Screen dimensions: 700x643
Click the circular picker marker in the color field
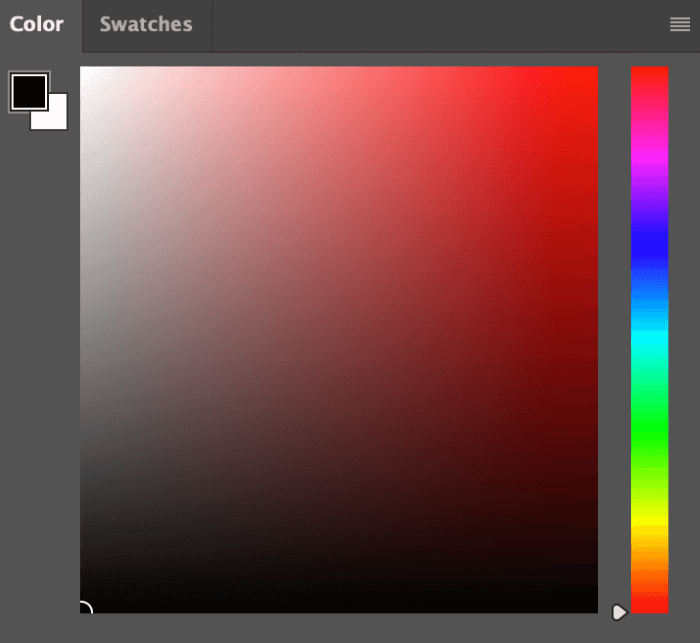point(84,608)
